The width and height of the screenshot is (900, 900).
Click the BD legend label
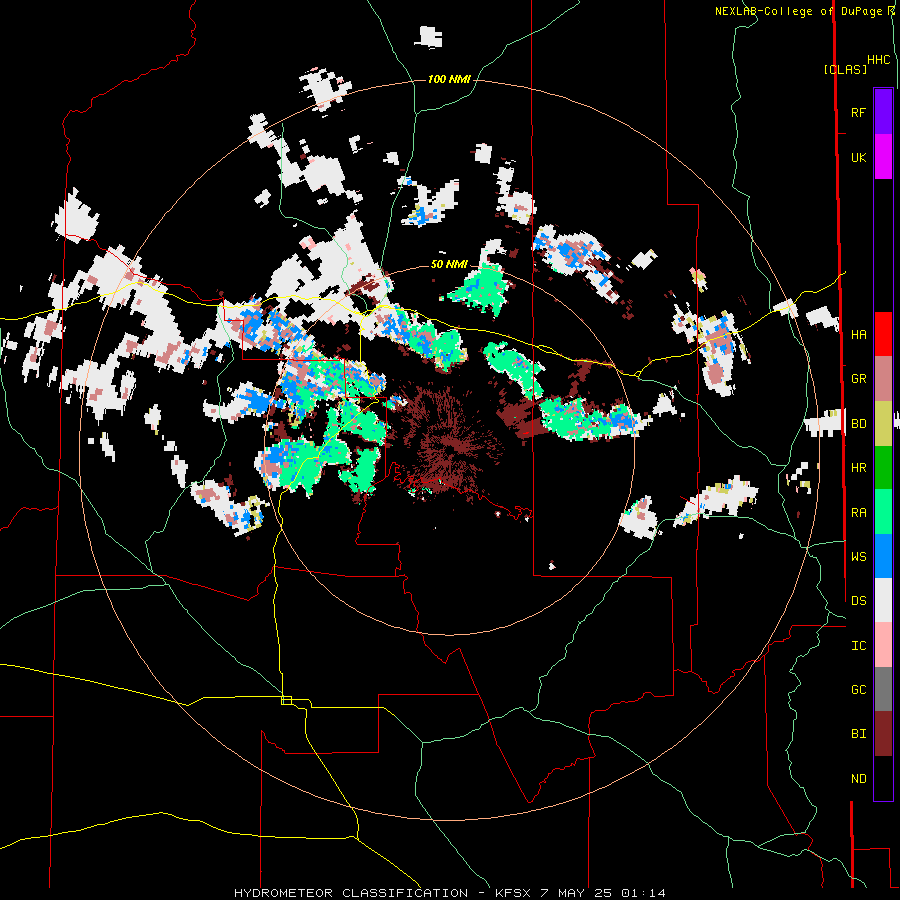(858, 424)
